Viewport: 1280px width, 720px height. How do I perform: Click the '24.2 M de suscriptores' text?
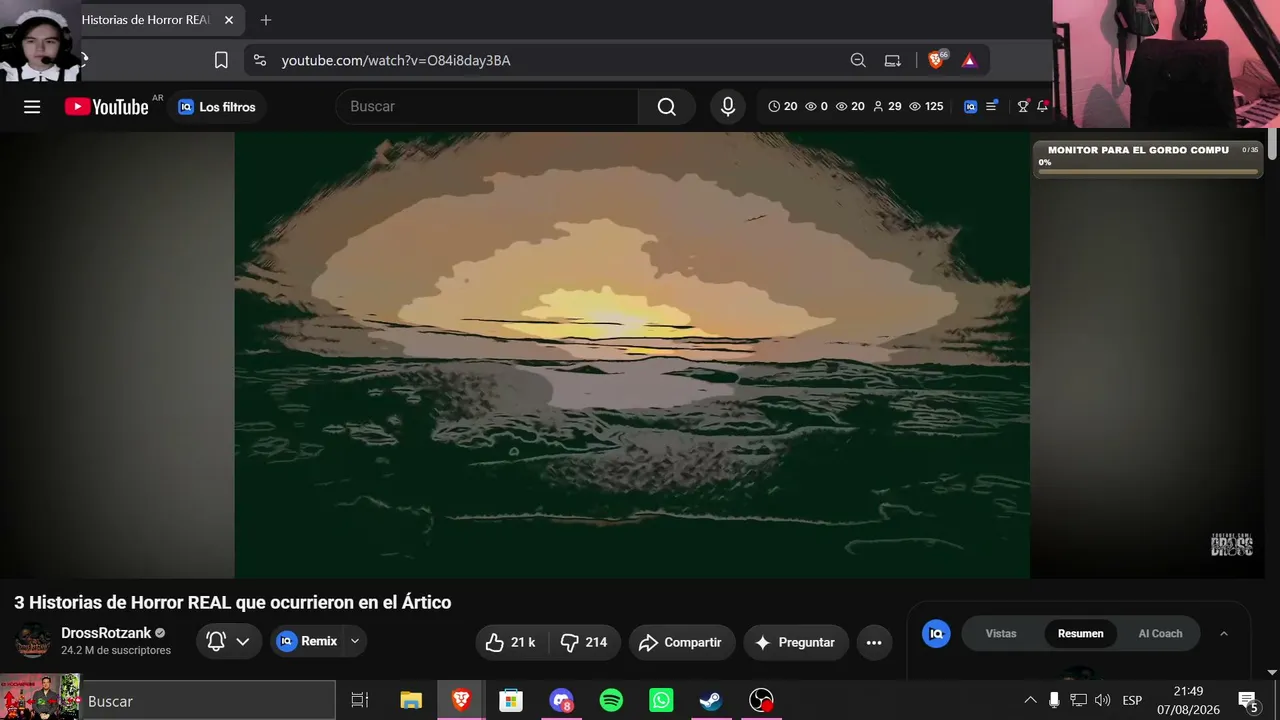(x=116, y=650)
